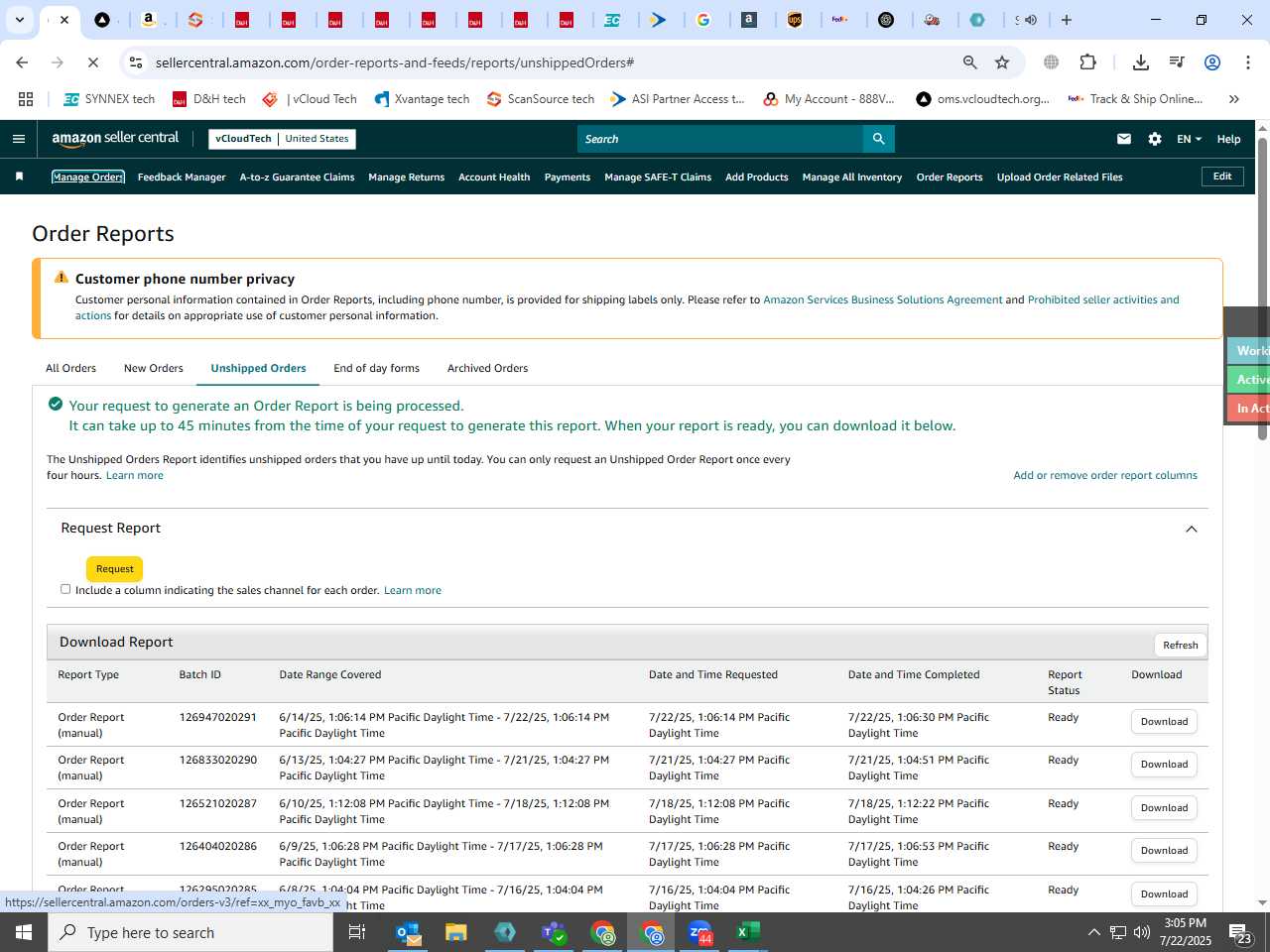
Task: Open the End of day forms tab
Action: tap(376, 368)
